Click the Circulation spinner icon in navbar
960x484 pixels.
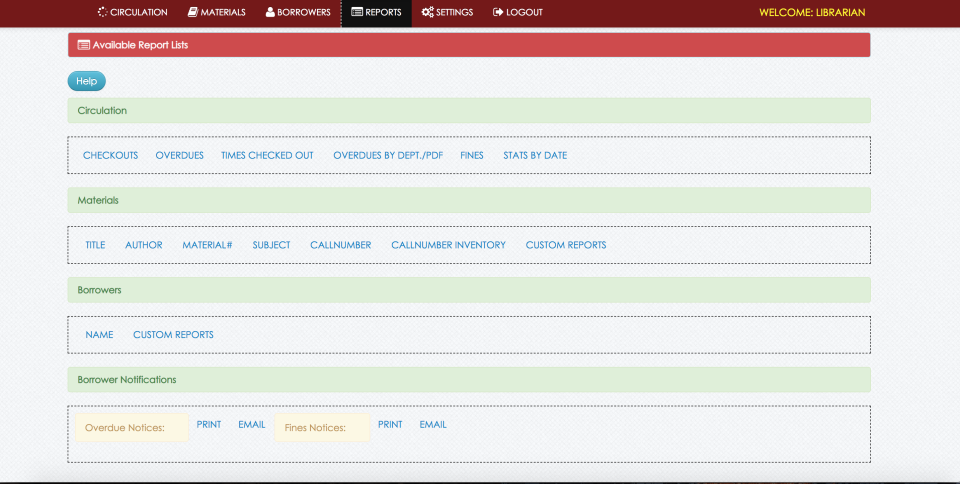(x=102, y=12)
